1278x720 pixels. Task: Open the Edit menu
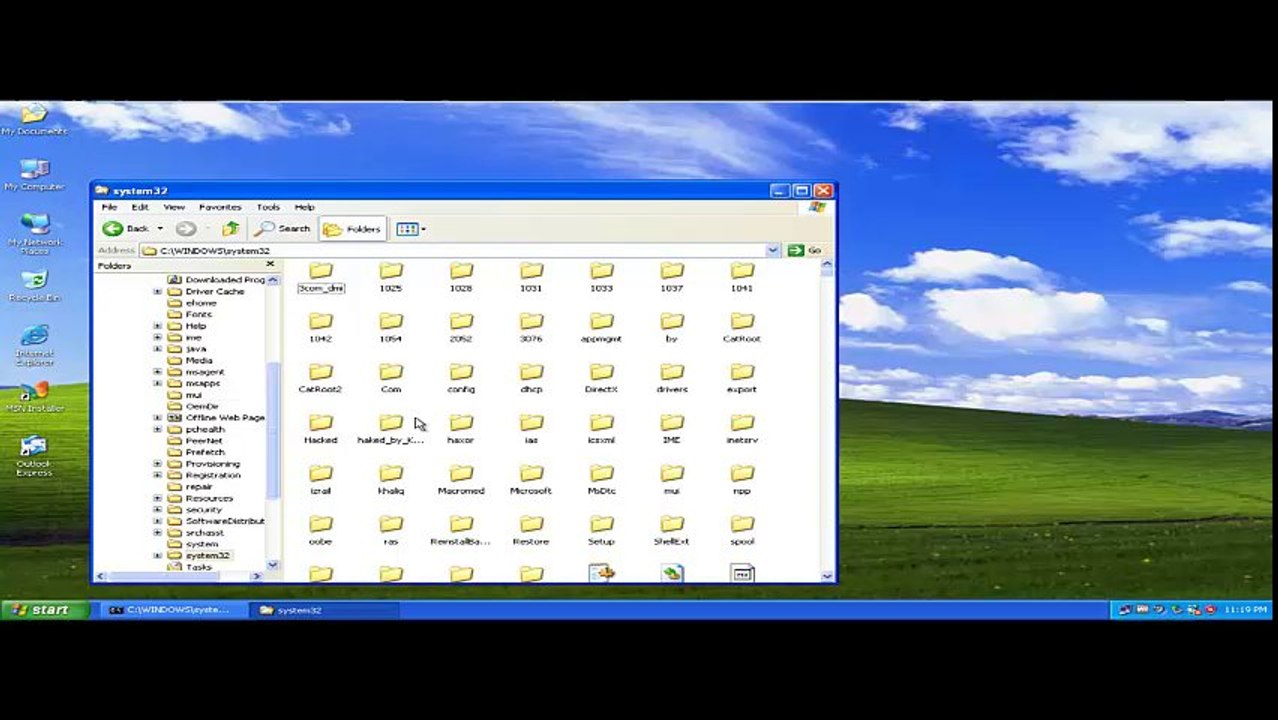tap(140, 207)
